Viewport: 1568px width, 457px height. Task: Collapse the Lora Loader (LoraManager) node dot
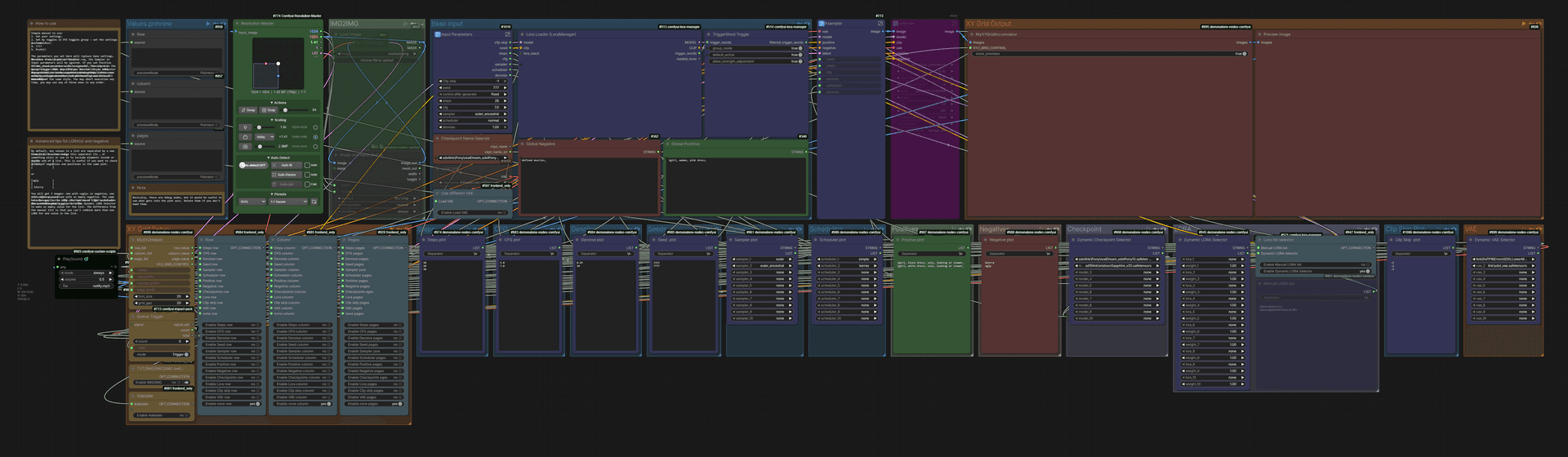pos(522,34)
